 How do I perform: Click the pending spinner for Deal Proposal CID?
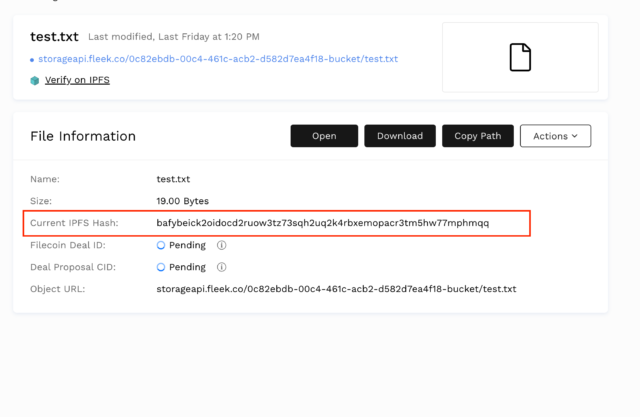click(x=161, y=267)
